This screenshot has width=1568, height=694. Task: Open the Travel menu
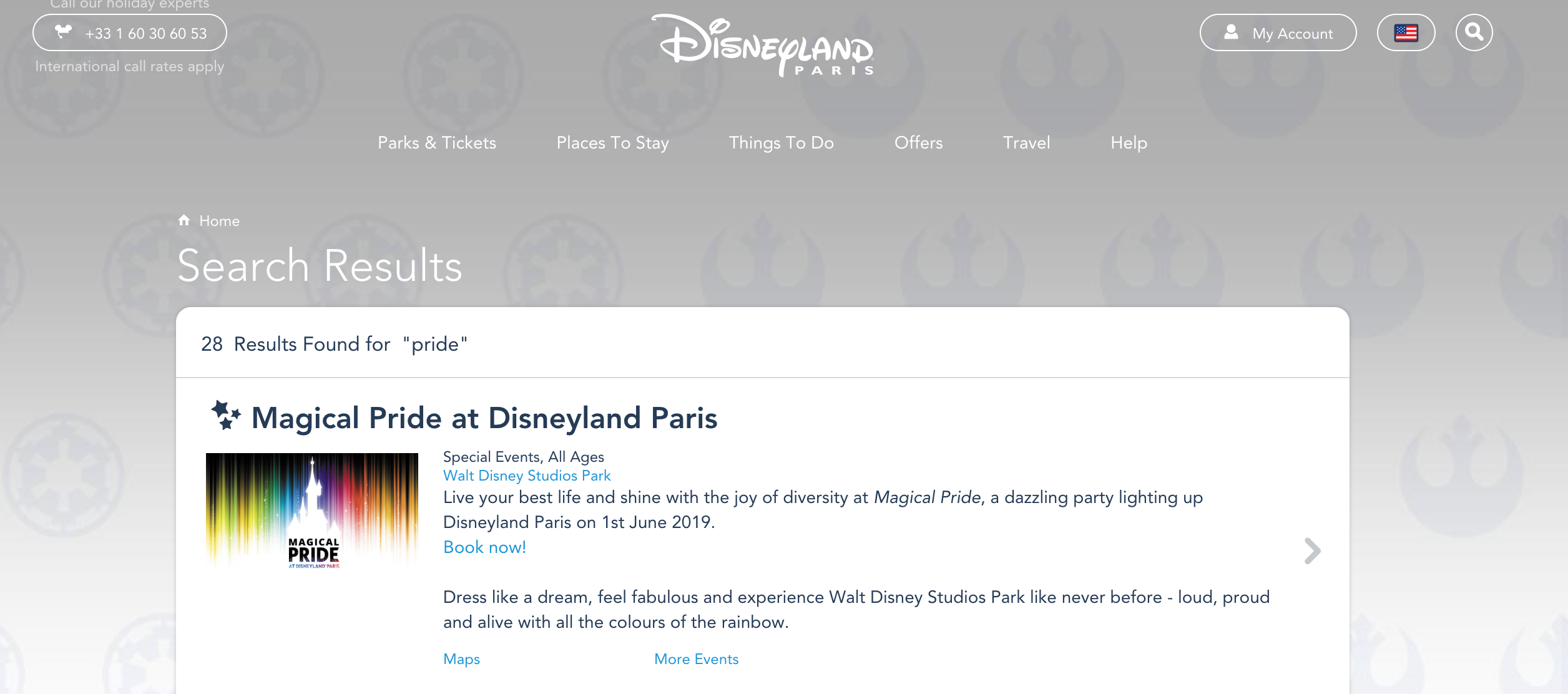pyautogui.click(x=1026, y=143)
